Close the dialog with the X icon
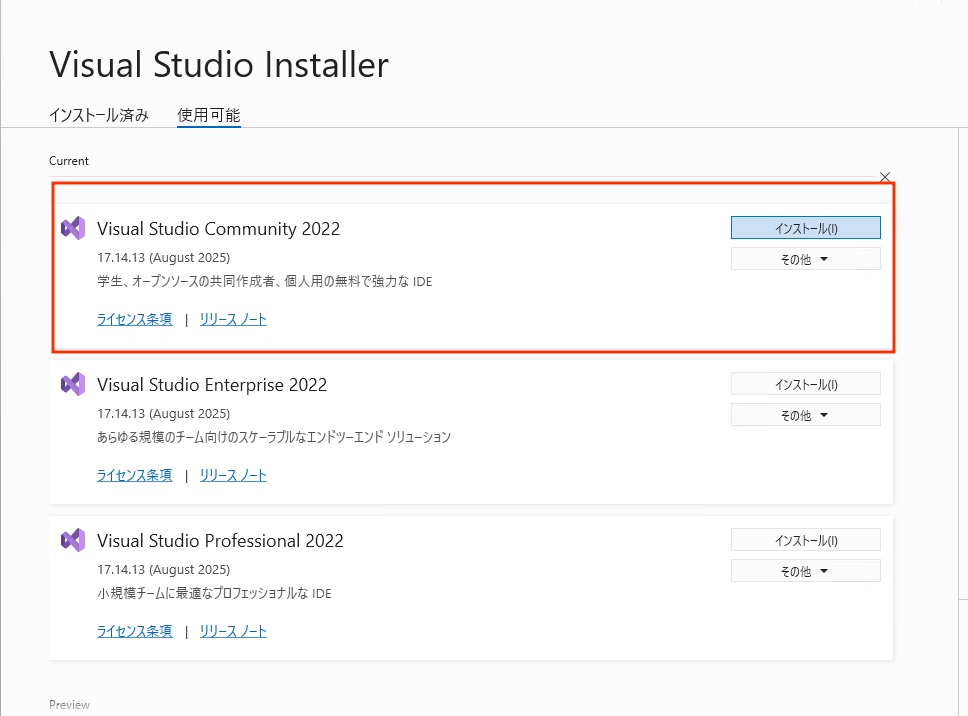The height and width of the screenshot is (716, 968). (885, 177)
